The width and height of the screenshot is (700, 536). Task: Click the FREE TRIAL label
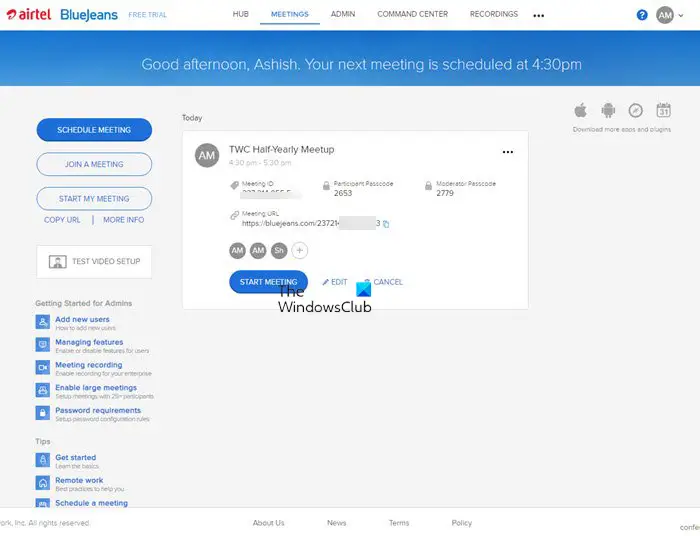click(147, 15)
